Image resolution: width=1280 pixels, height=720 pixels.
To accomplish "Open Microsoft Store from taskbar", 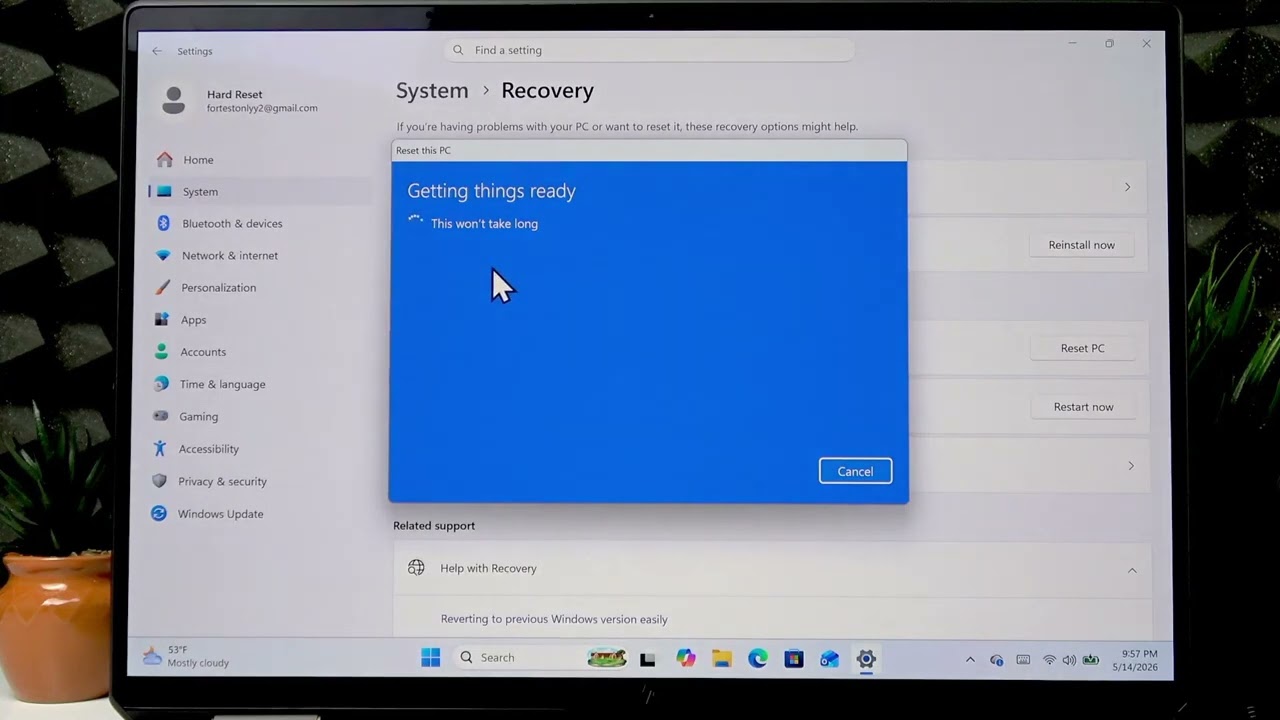I will (x=794, y=658).
